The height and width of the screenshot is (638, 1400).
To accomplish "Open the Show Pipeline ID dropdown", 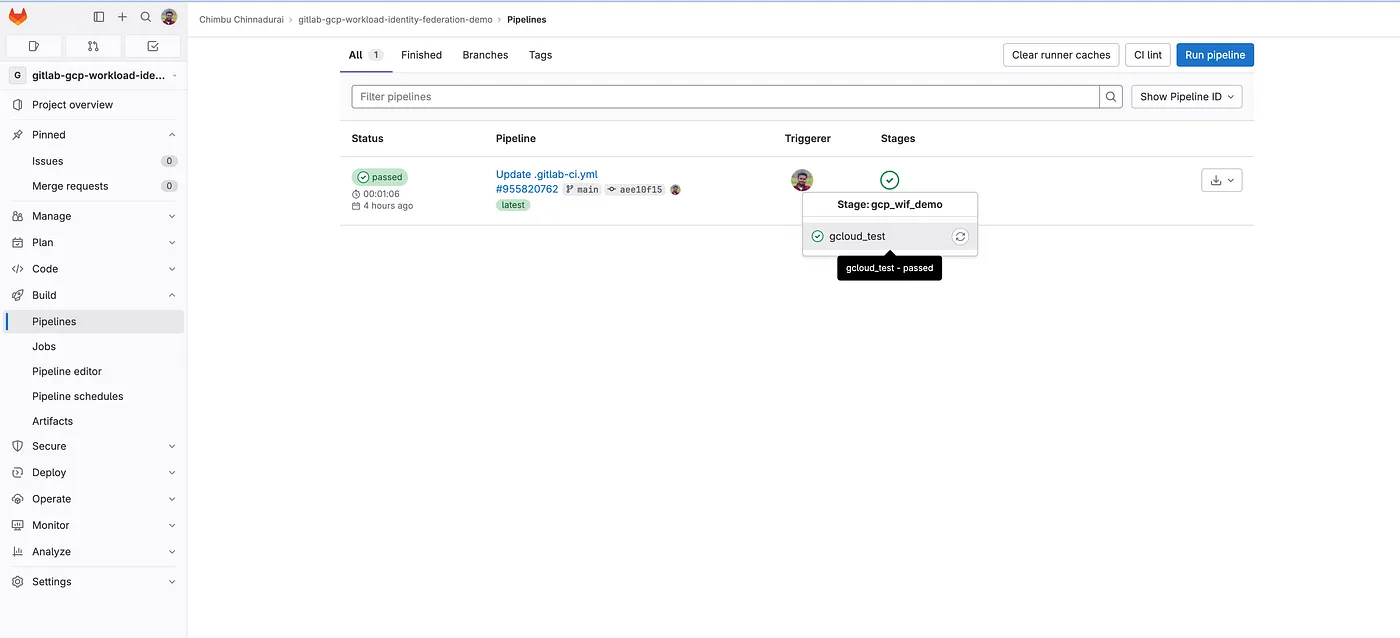I will 1187,97.
